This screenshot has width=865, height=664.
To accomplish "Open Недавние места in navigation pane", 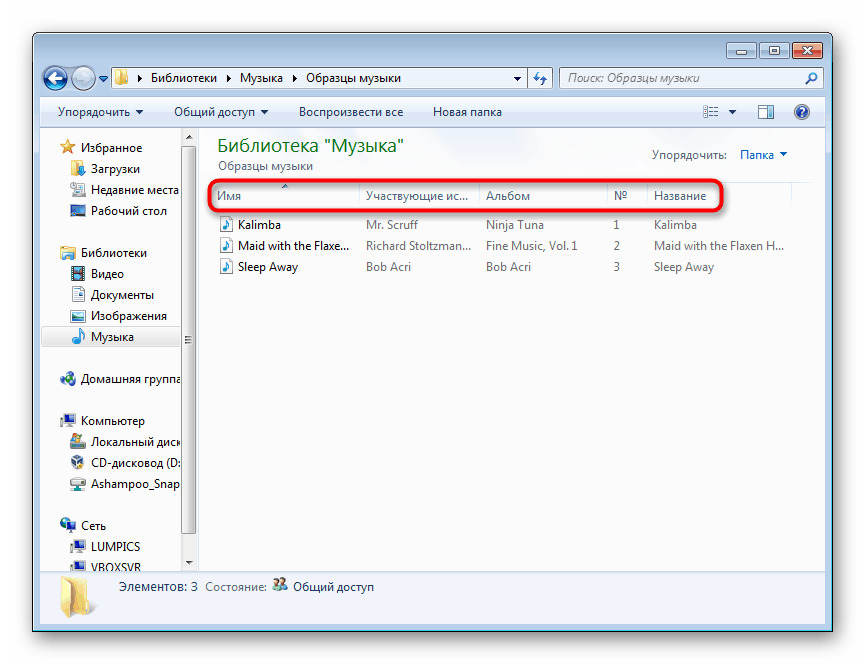I will tap(135, 190).
